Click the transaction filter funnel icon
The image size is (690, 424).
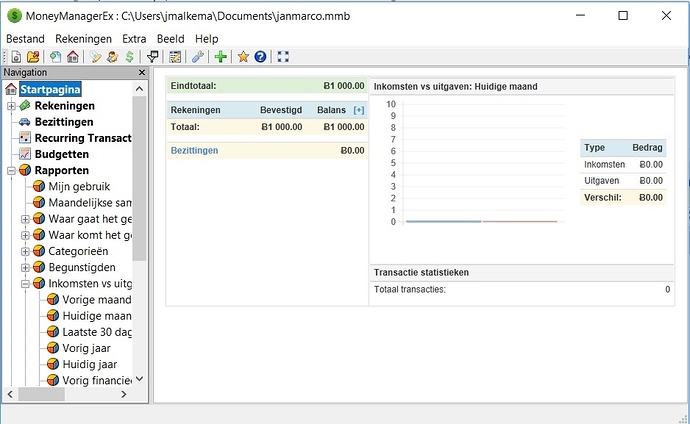coord(153,57)
